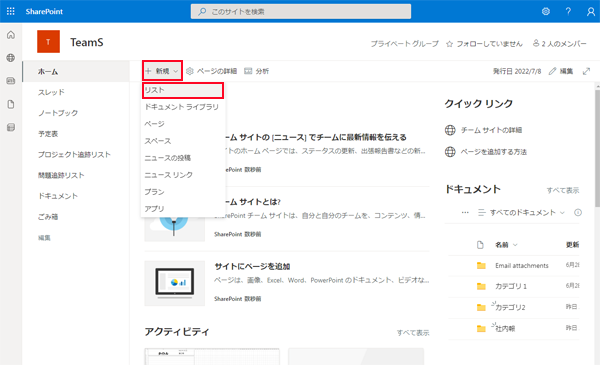Click the 分析 toolbar button
The height and width of the screenshot is (365, 600).
click(256, 71)
